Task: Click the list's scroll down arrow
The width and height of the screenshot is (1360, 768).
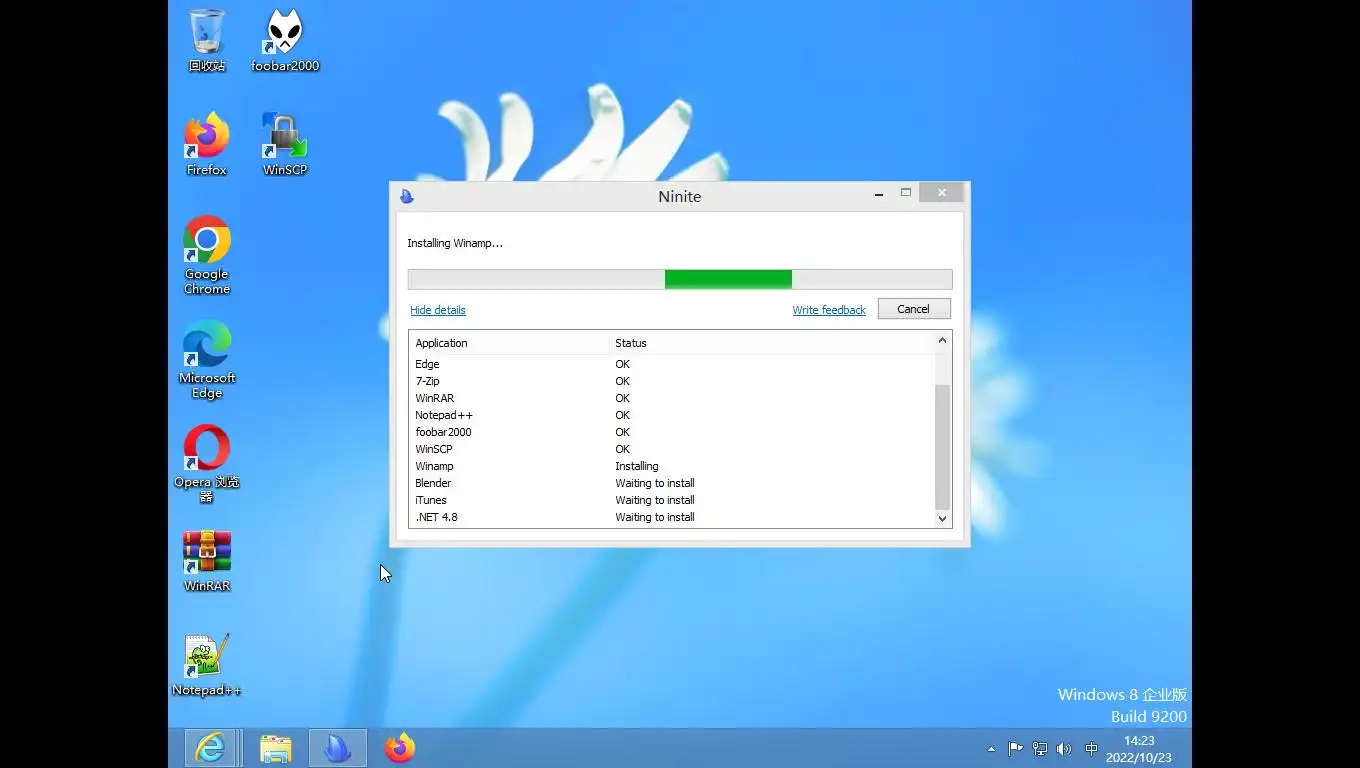Action: point(942,519)
